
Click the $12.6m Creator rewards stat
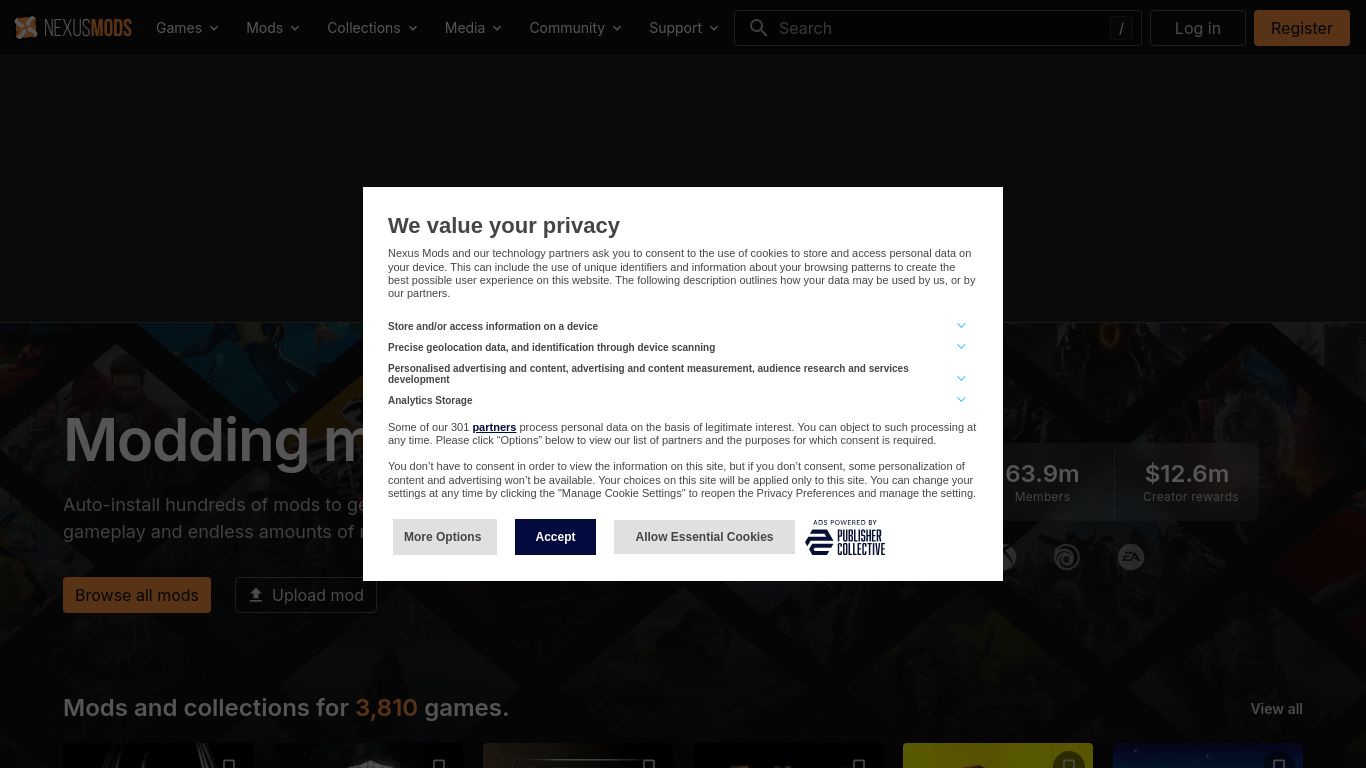pos(1190,482)
